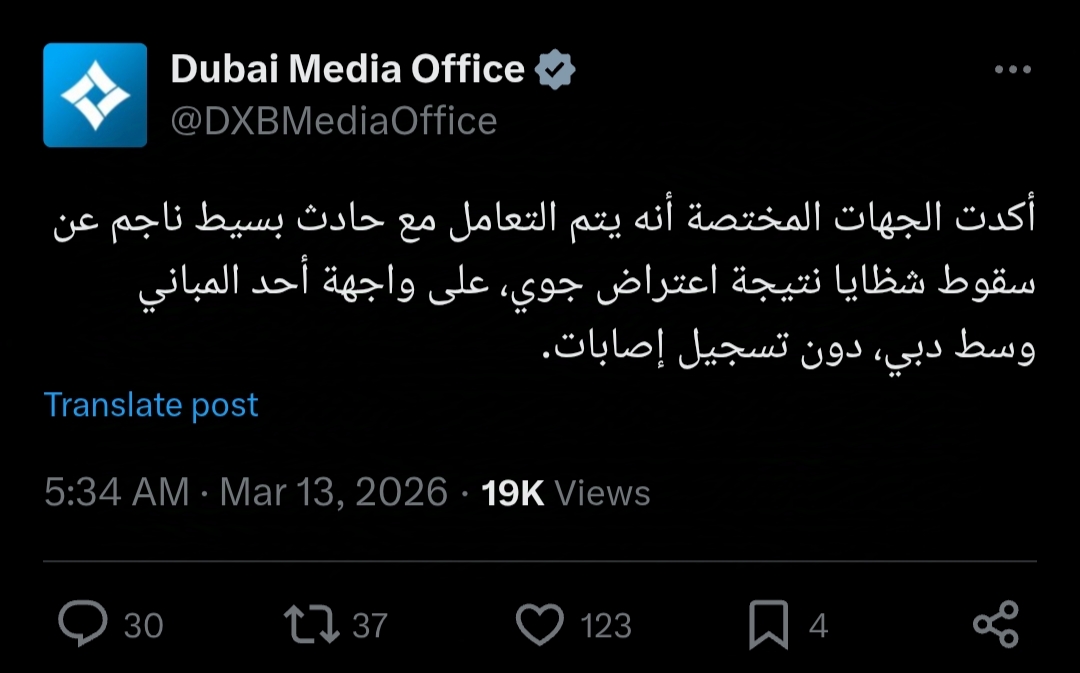View the 19K Views analytics
Viewport: 1080px width, 673px height.
512,492
